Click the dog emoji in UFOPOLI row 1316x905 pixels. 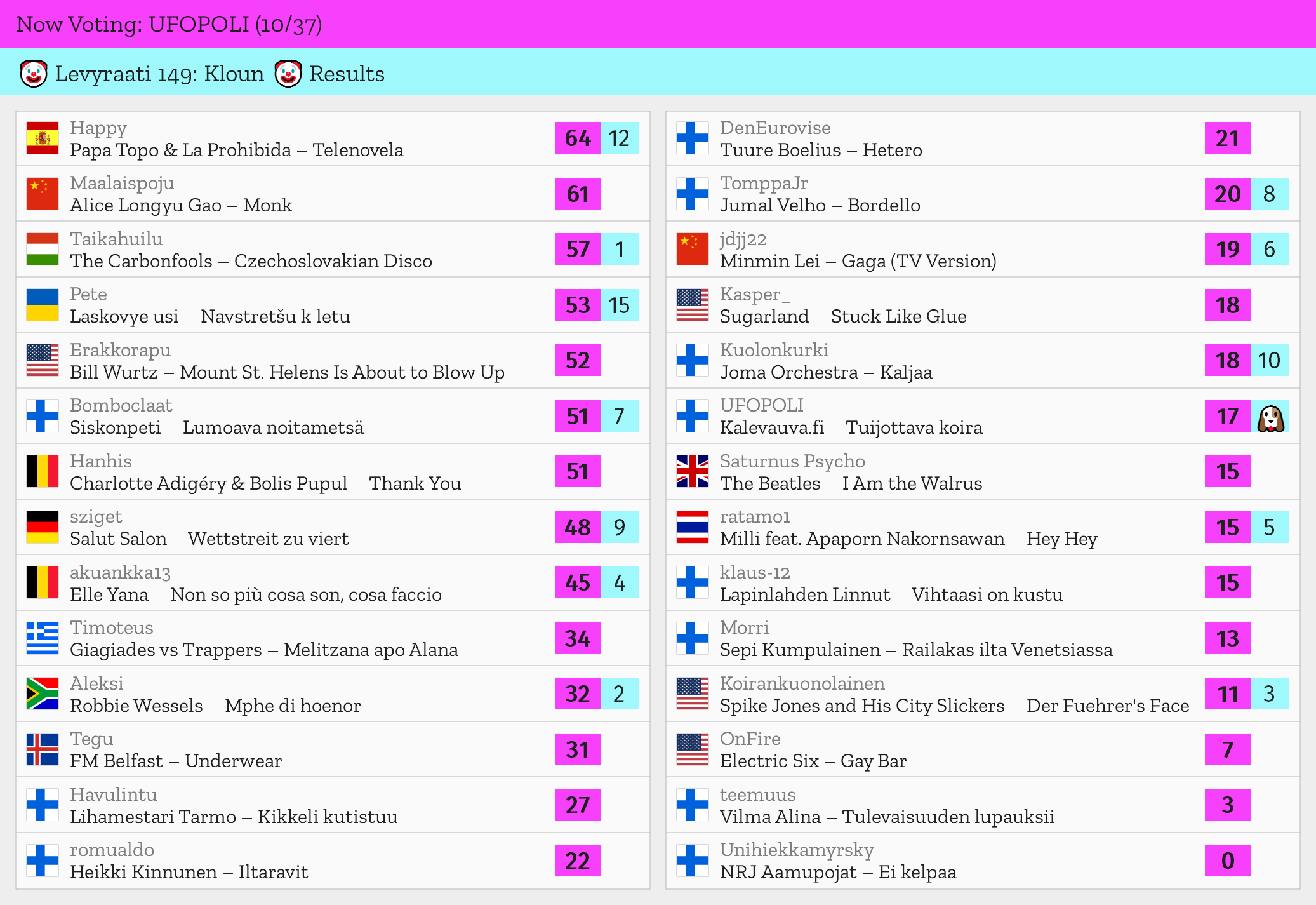[1270, 418]
